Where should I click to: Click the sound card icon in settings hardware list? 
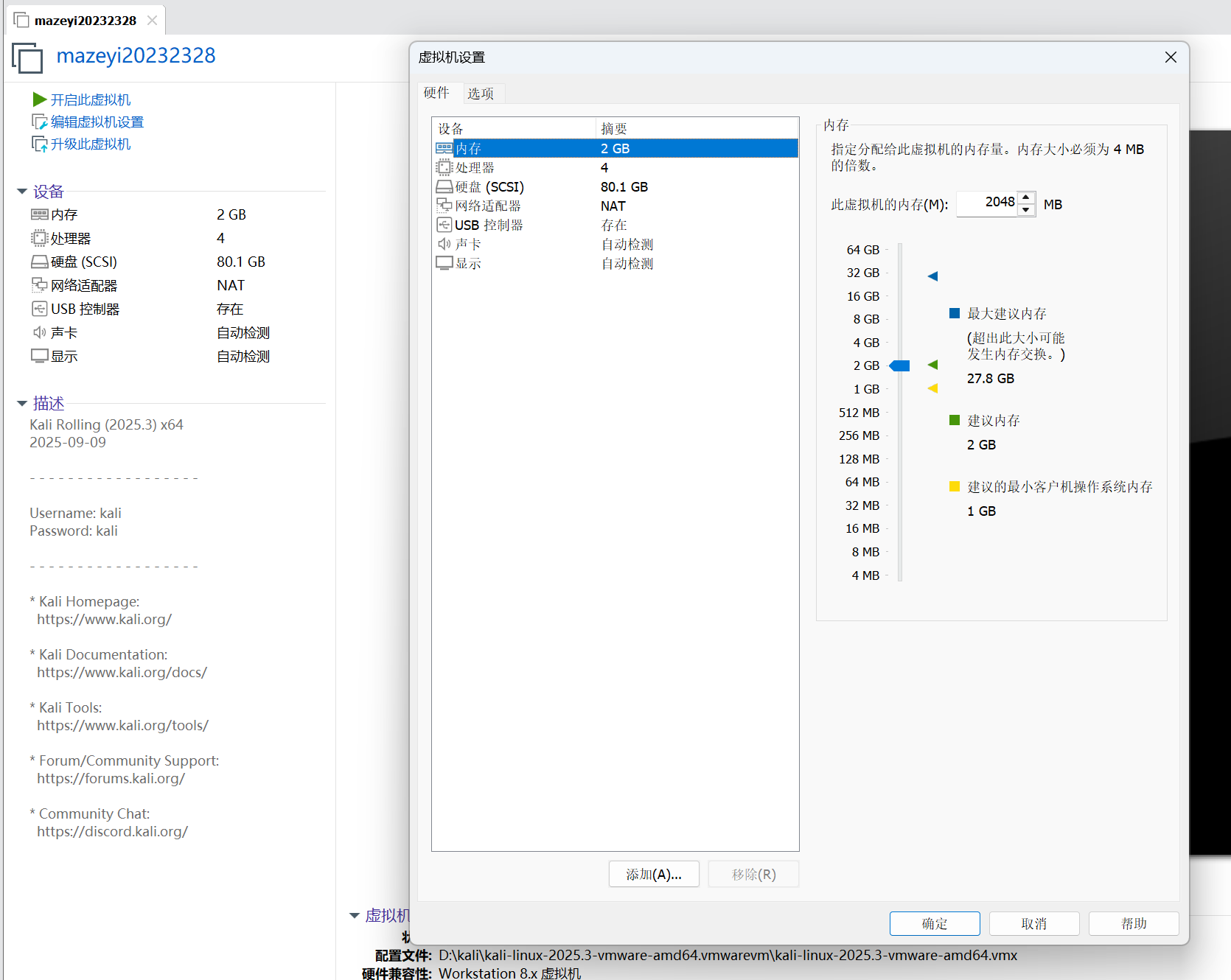(444, 244)
